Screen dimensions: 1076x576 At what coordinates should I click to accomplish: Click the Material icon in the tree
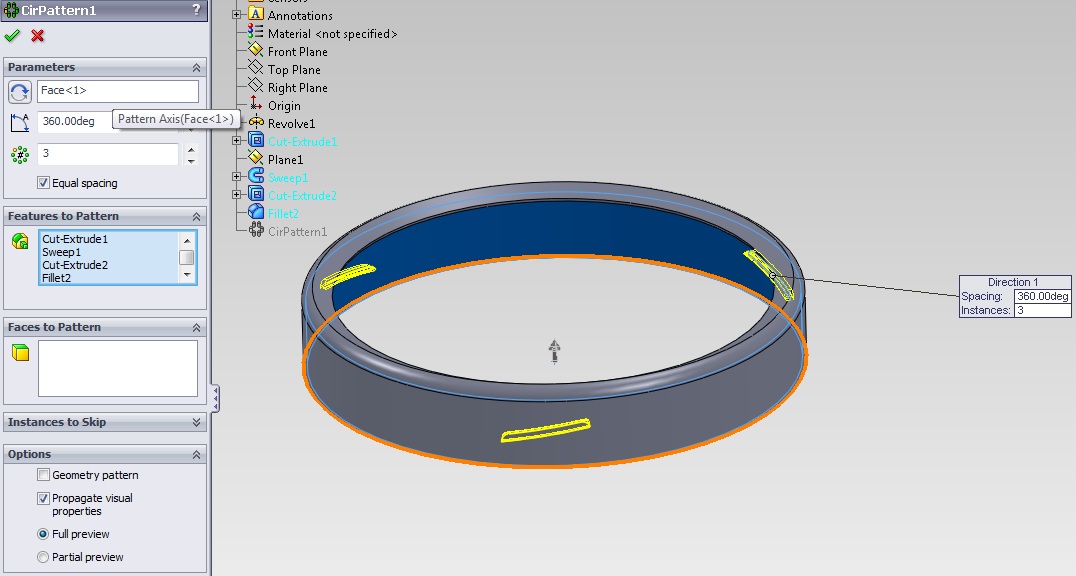click(x=255, y=32)
